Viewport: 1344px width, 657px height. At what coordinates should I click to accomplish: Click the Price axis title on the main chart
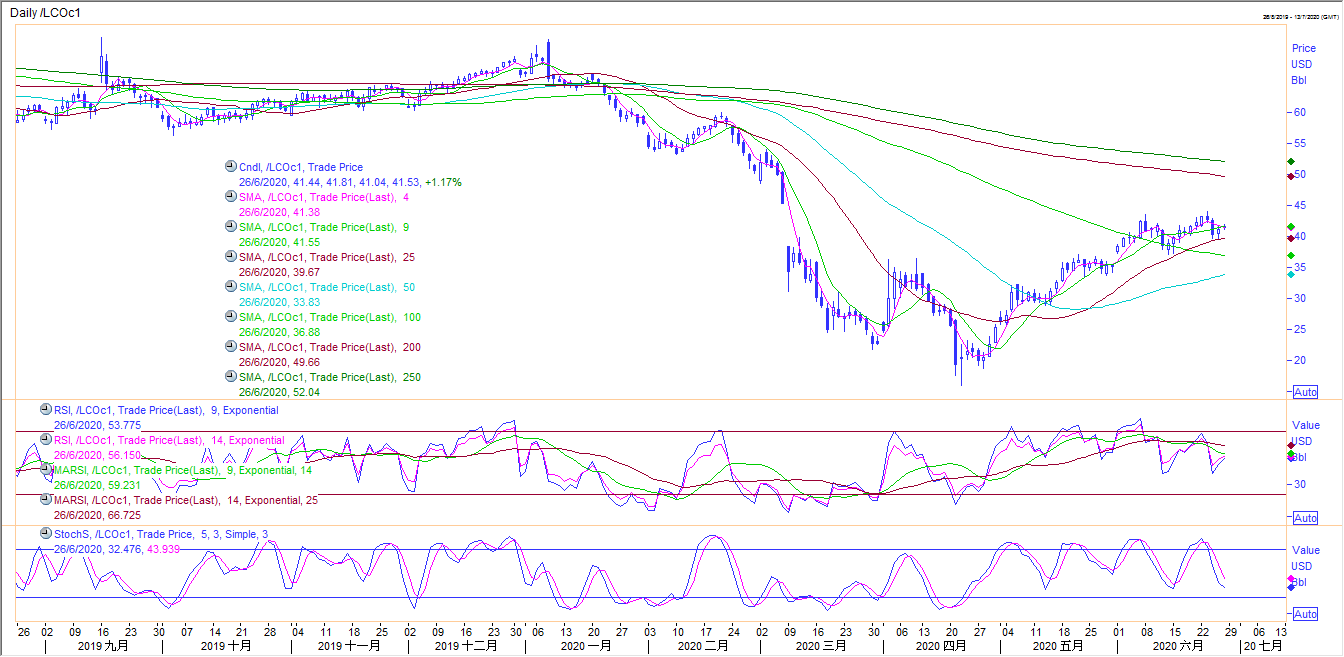(x=1304, y=48)
